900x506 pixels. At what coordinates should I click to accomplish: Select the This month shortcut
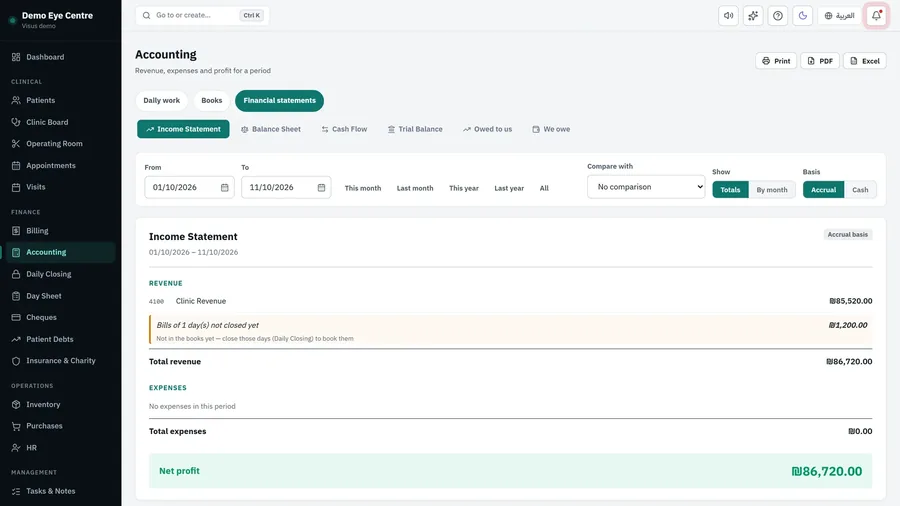click(363, 188)
